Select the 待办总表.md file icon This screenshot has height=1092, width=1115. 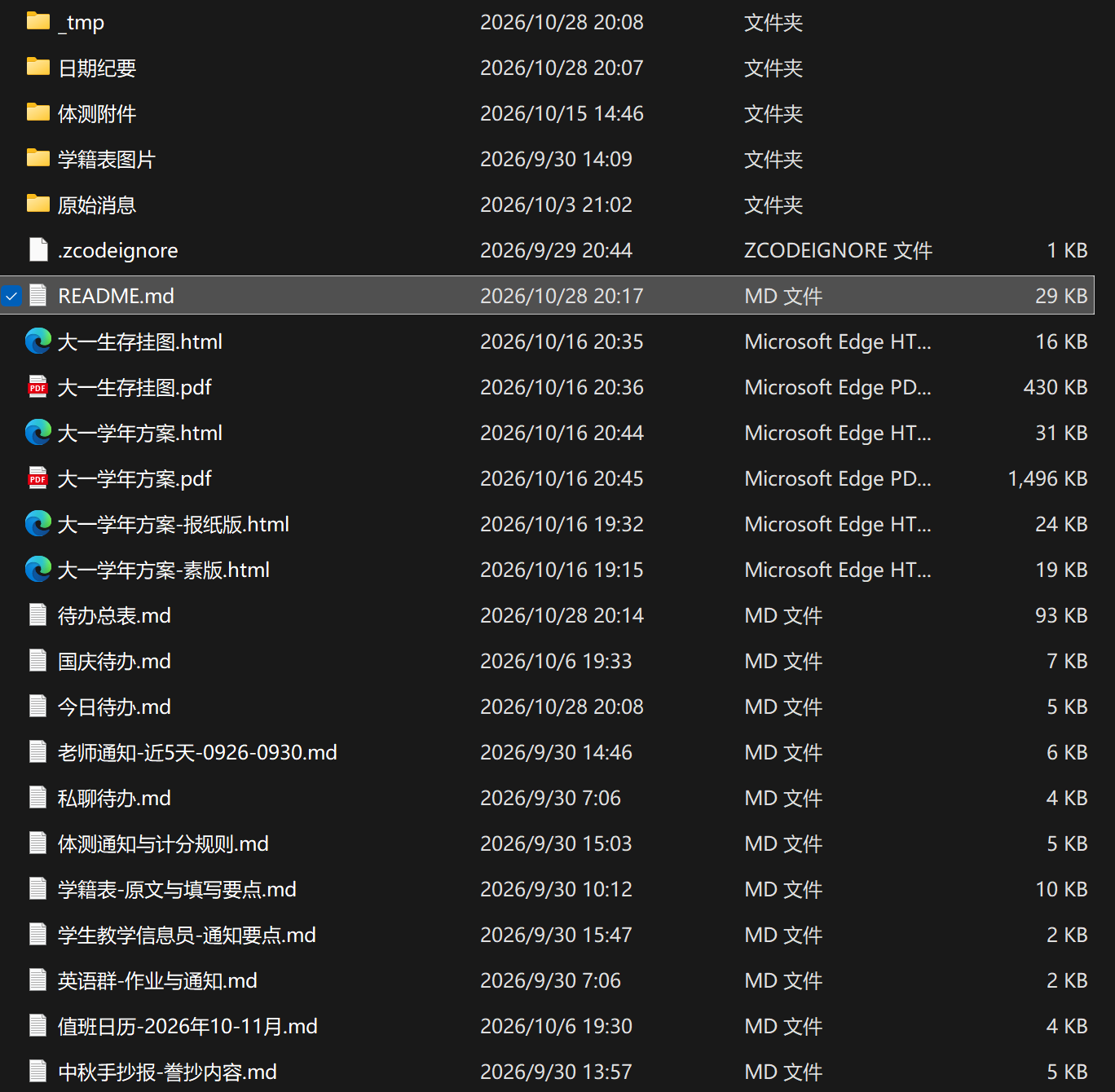[38, 614]
